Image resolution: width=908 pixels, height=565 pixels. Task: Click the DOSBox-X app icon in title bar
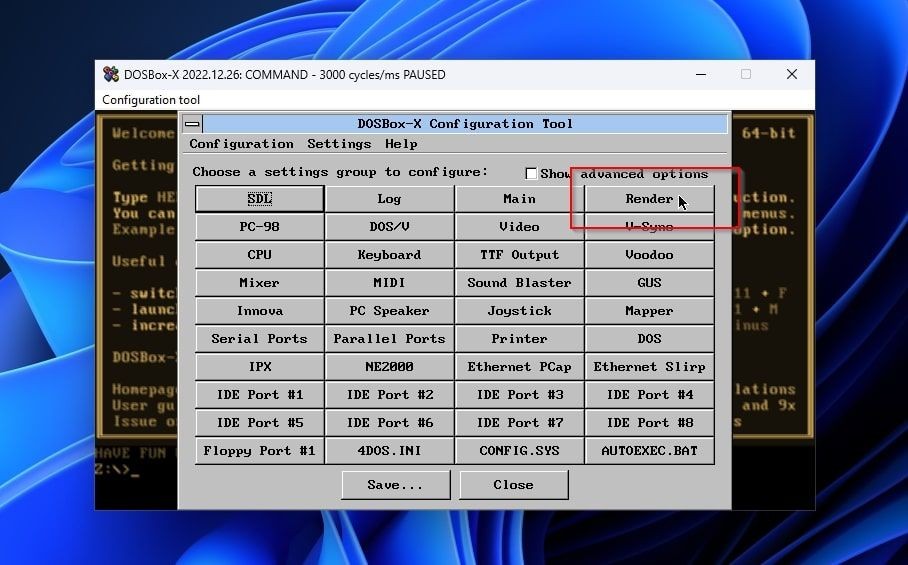pyautogui.click(x=111, y=74)
